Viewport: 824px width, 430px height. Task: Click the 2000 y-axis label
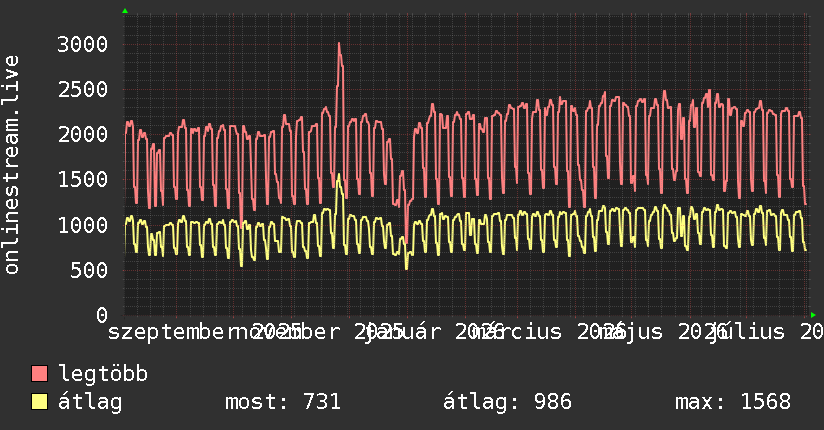pos(83,135)
